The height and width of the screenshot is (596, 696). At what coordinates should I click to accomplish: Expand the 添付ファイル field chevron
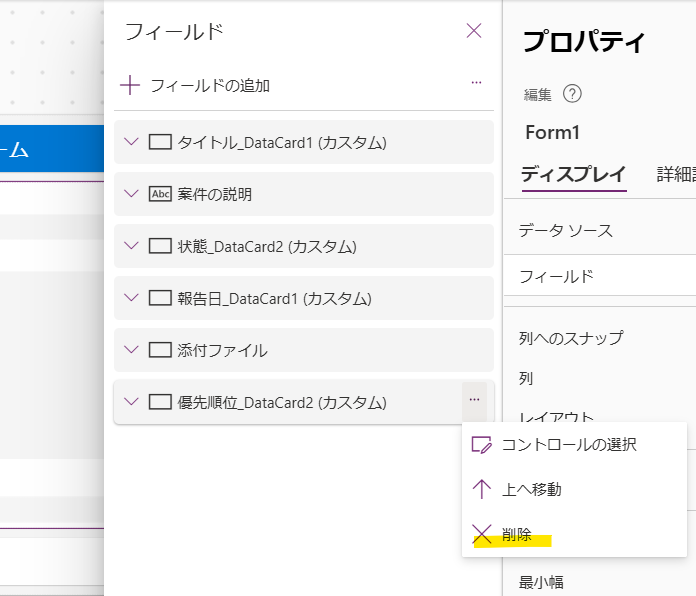pos(131,350)
